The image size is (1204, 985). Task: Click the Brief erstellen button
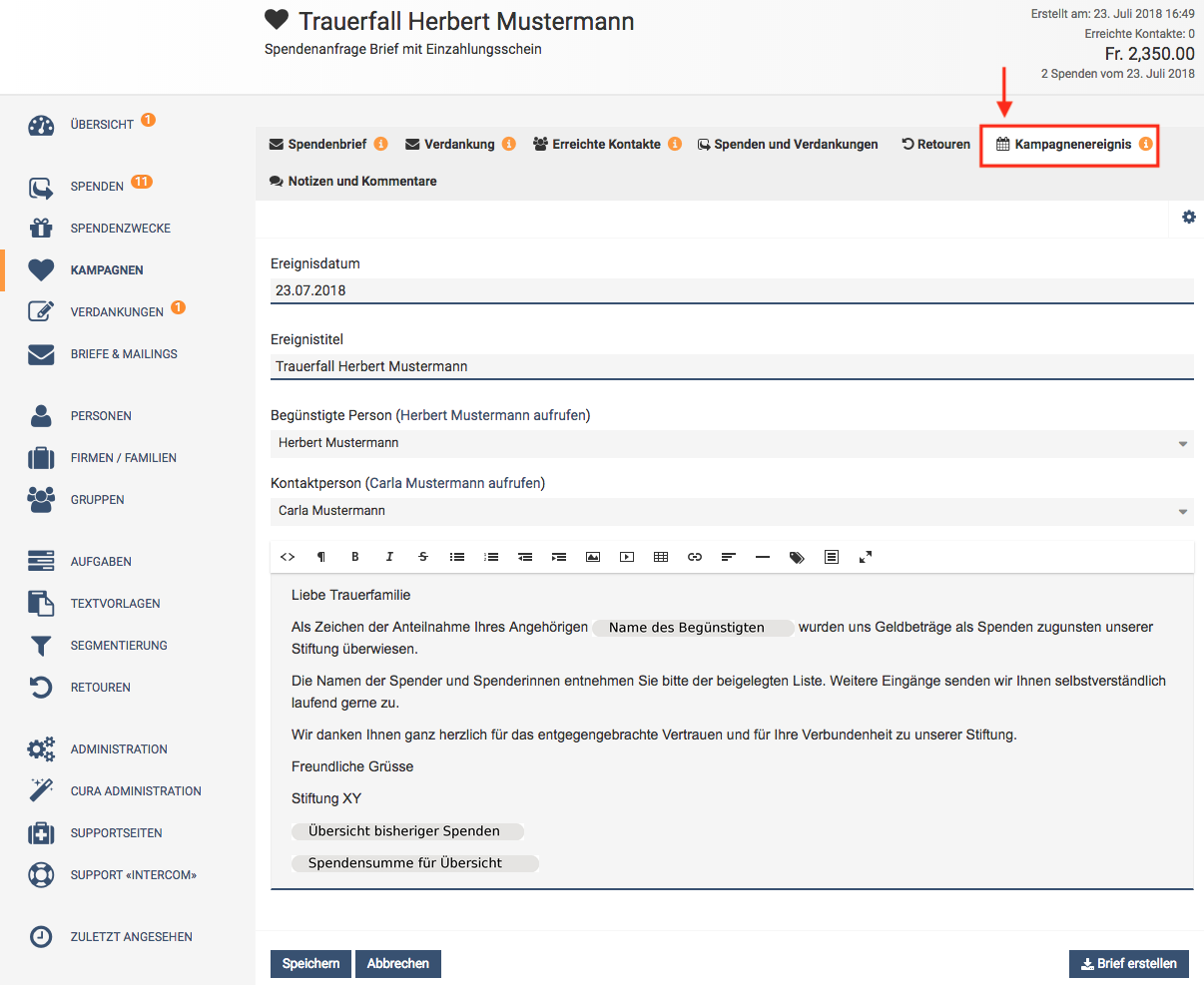click(1128, 964)
